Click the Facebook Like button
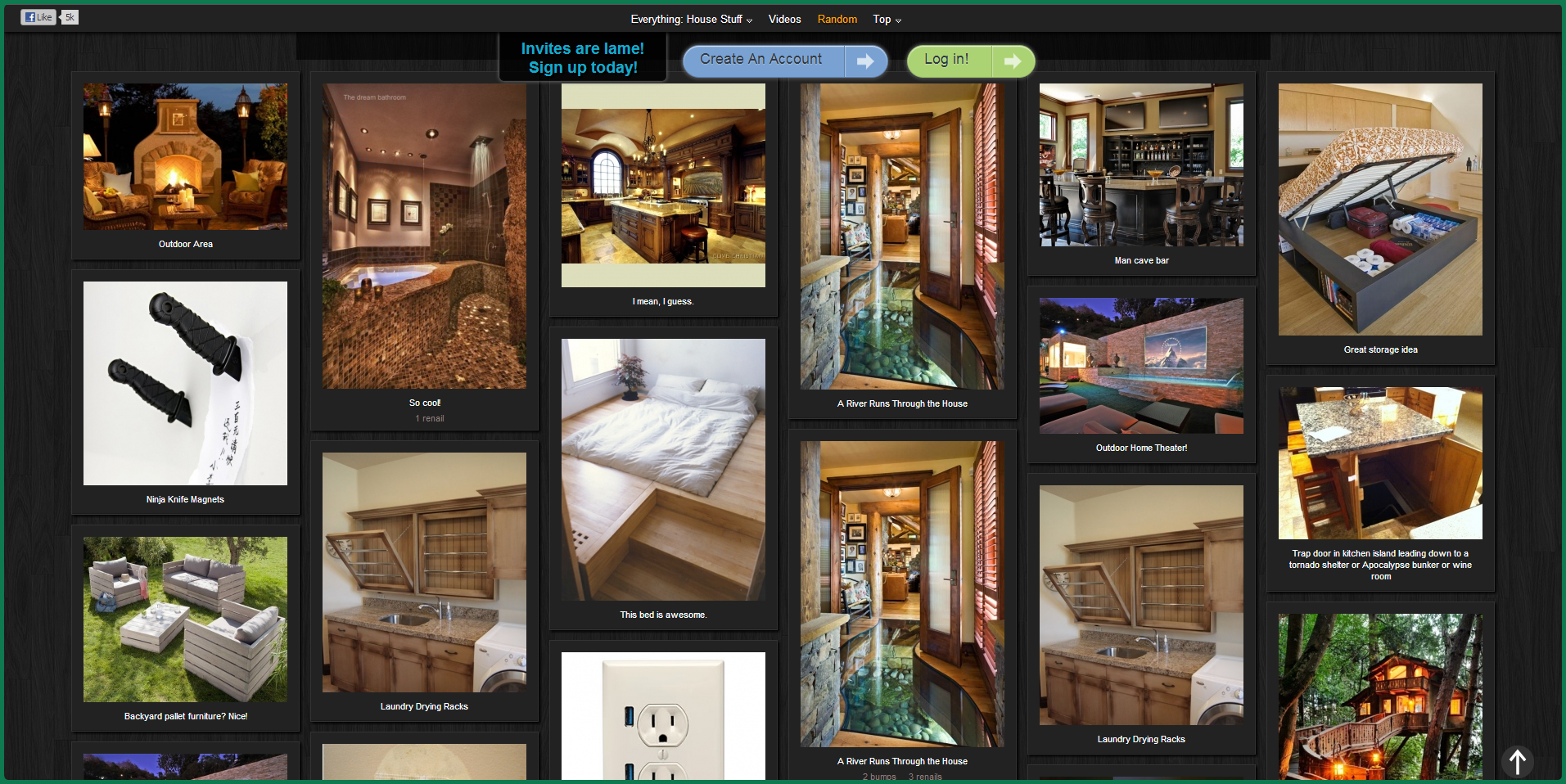This screenshot has height=784, width=1566. click(38, 17)
